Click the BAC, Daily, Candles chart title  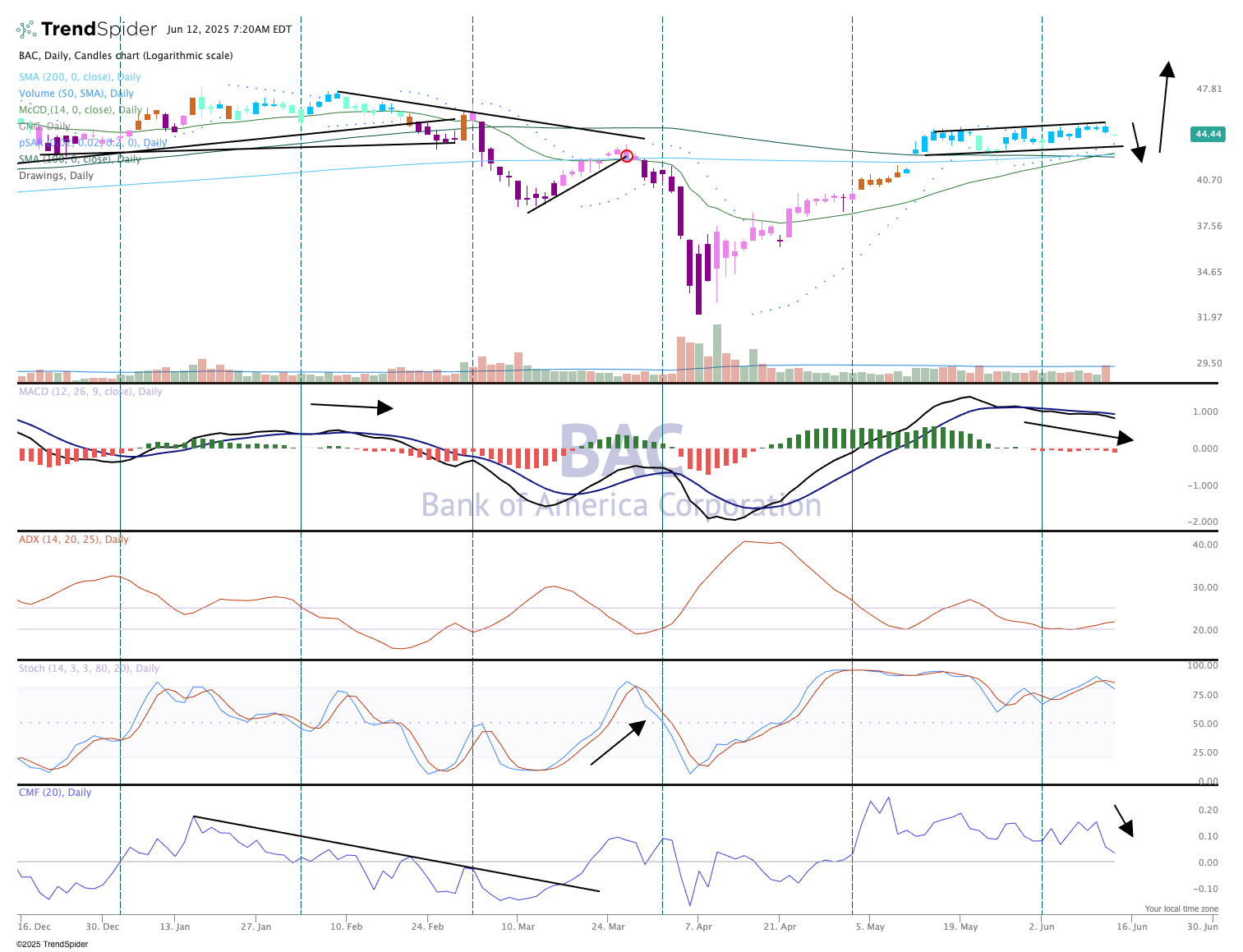click(x=126, y=56)
